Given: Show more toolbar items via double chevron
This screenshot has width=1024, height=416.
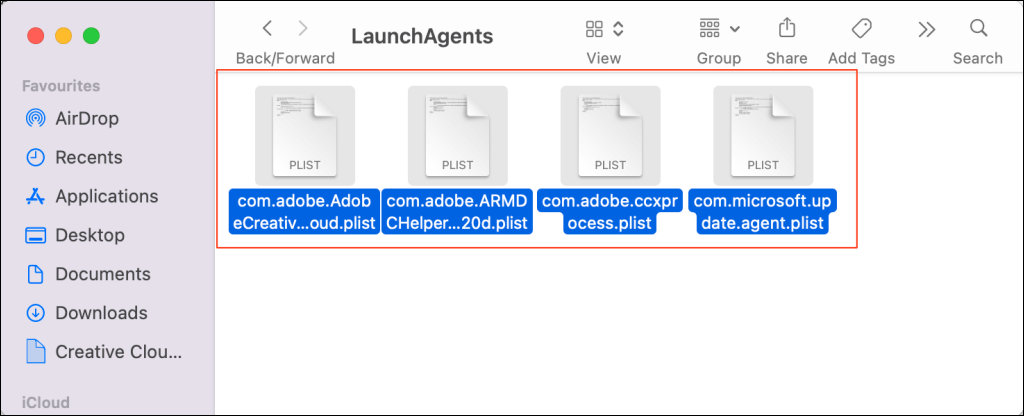Looking at the screenshot, I should tap(927, 29).
